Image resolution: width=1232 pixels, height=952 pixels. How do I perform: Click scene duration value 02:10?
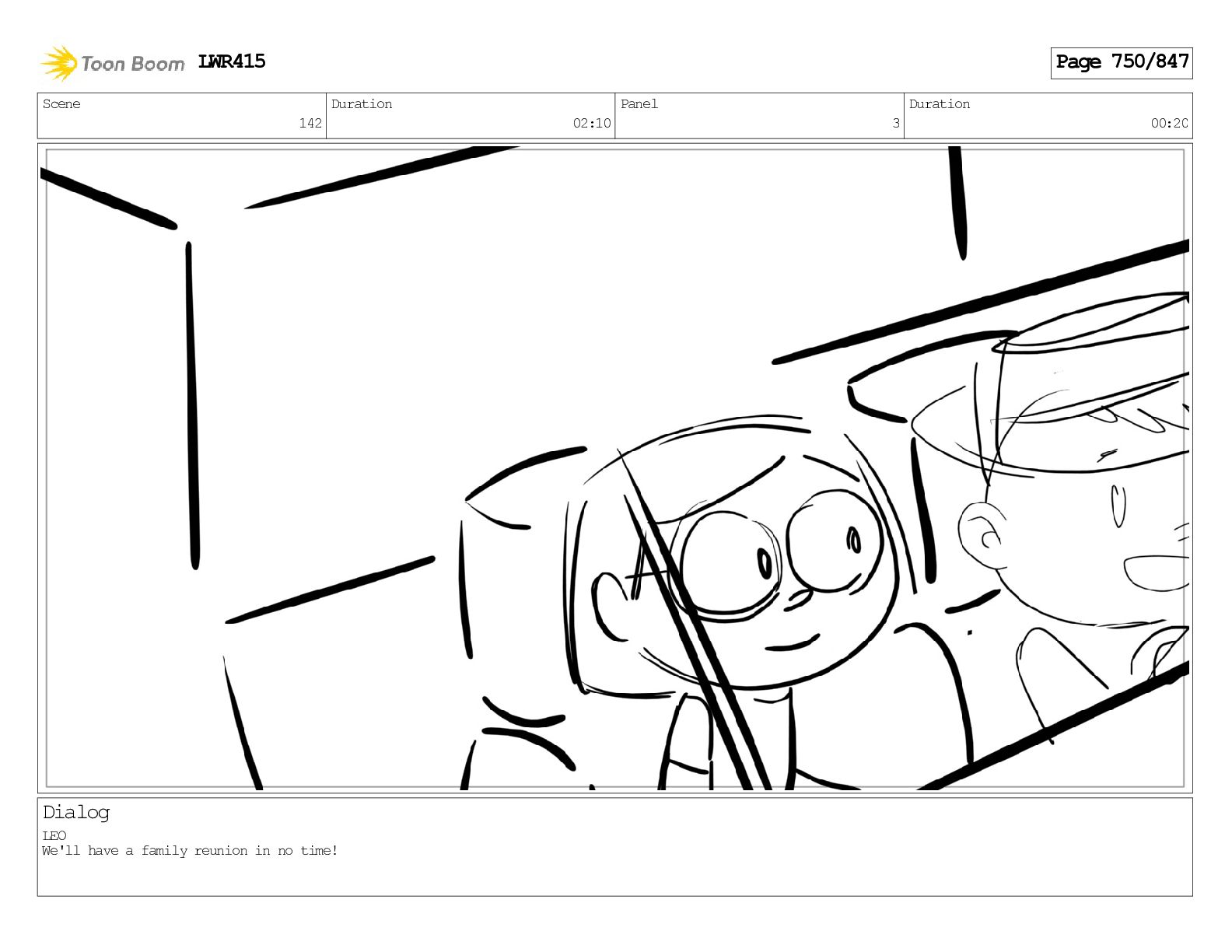[x=592, y=123]
